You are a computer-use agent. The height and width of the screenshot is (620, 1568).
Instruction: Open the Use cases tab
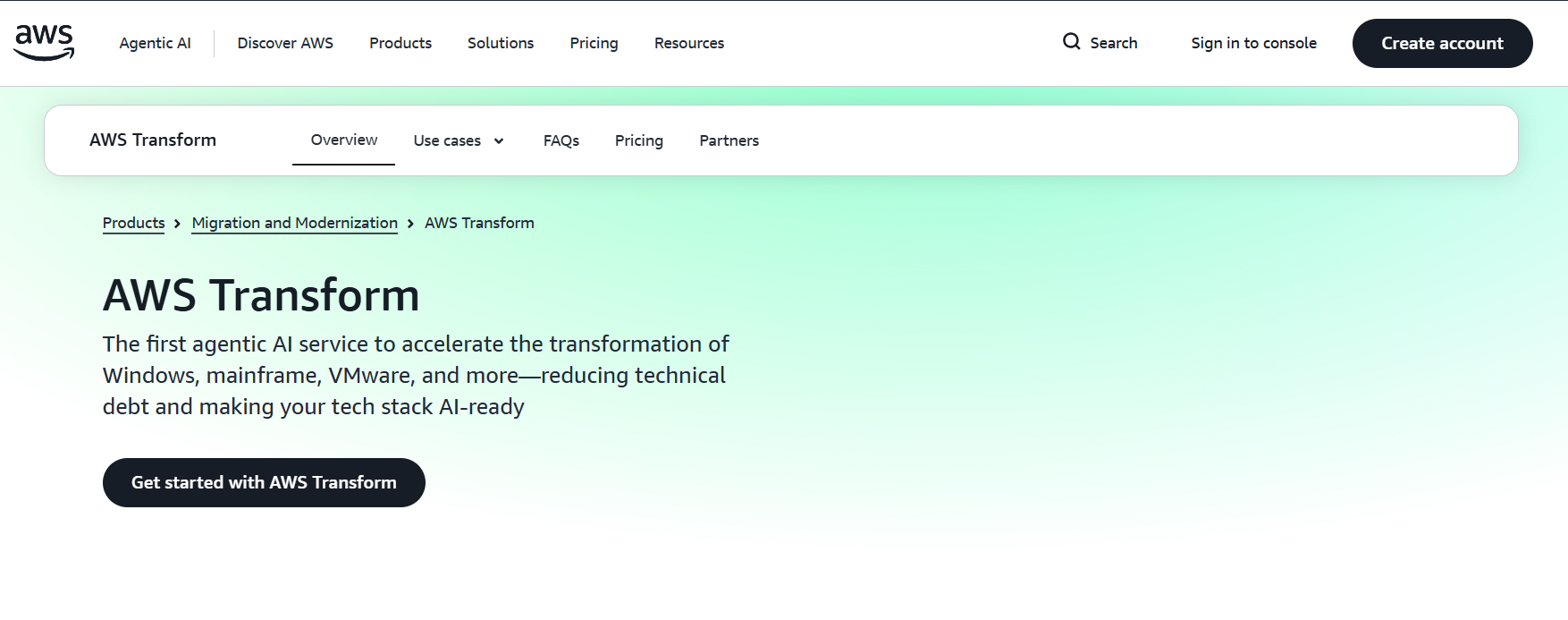point(447,141)
